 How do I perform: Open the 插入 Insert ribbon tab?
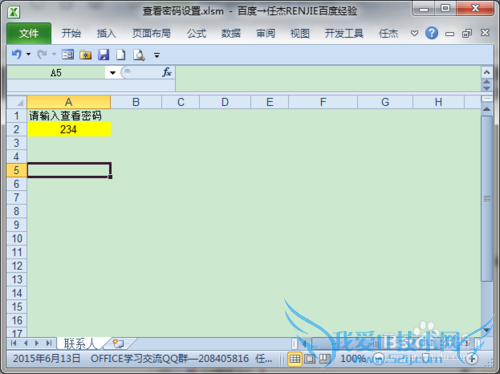point(106,33)
